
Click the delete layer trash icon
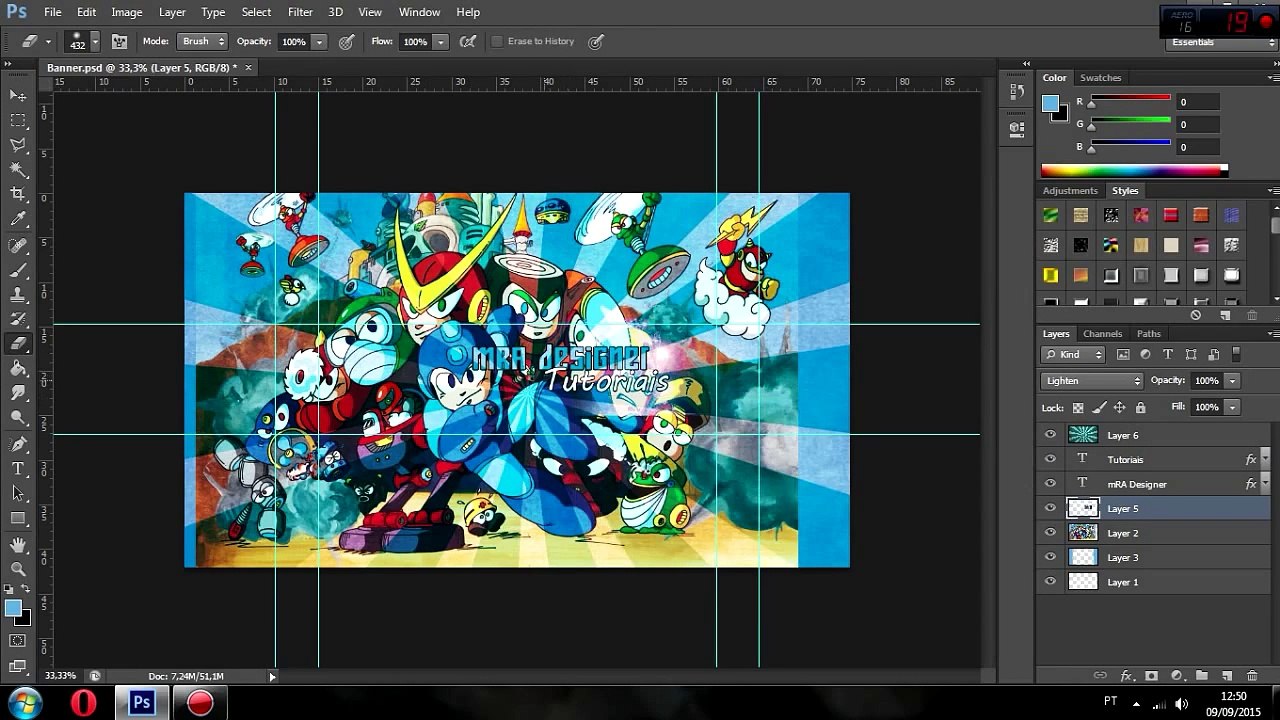[1252, 676]
